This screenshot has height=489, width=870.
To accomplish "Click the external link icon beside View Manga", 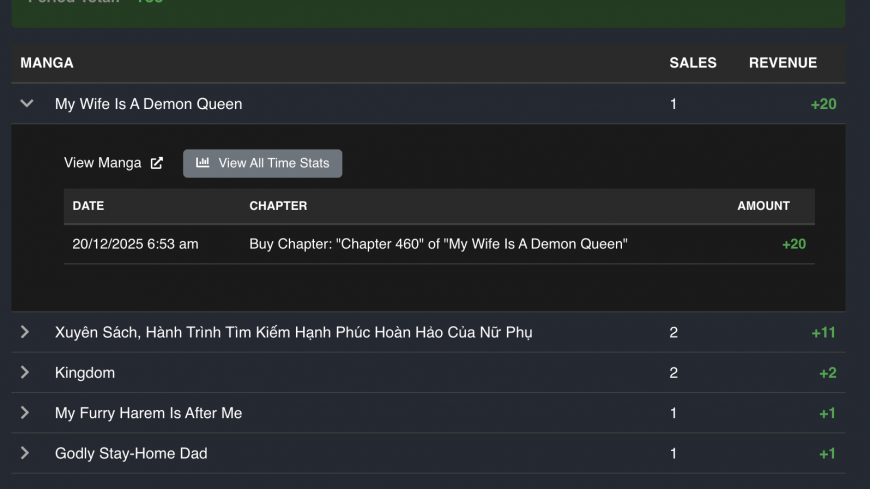I will click(x=157, y=163).
